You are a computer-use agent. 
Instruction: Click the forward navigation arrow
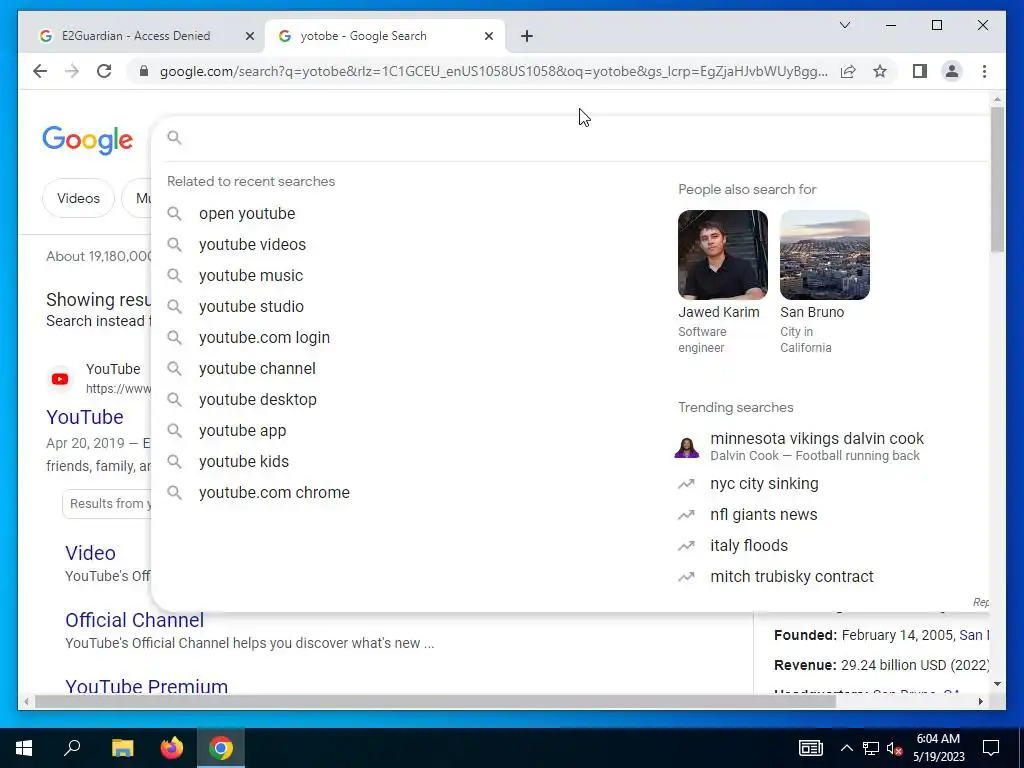click(72, 71)
